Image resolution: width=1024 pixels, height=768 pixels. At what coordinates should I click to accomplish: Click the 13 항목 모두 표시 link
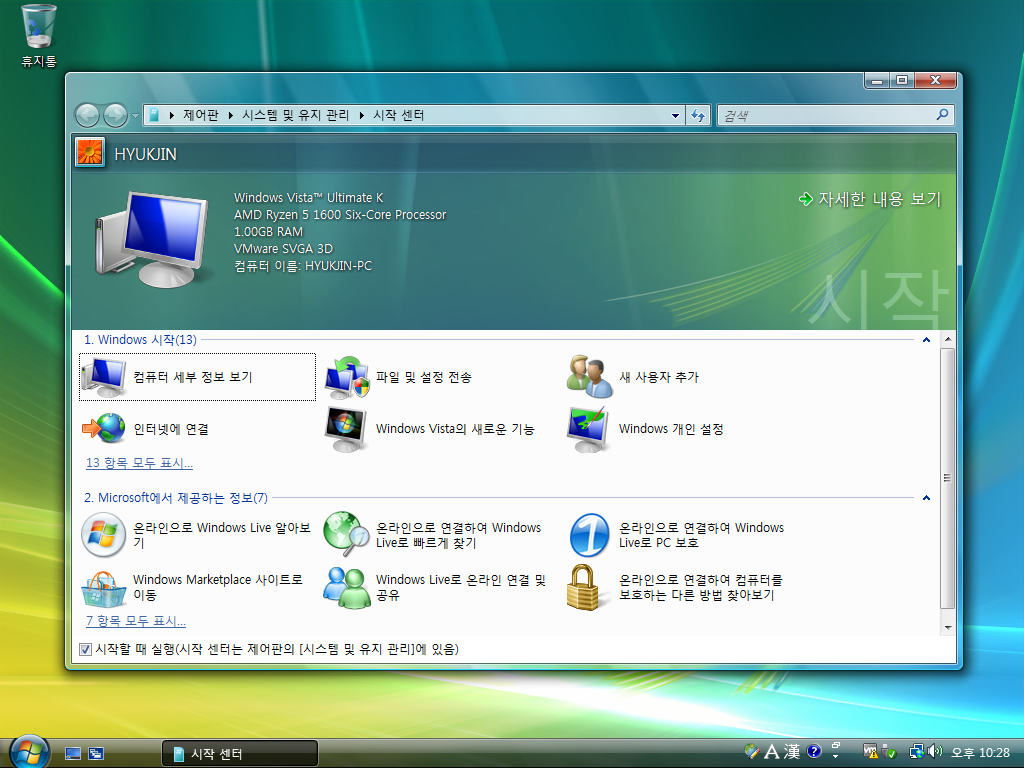point(139,463)
